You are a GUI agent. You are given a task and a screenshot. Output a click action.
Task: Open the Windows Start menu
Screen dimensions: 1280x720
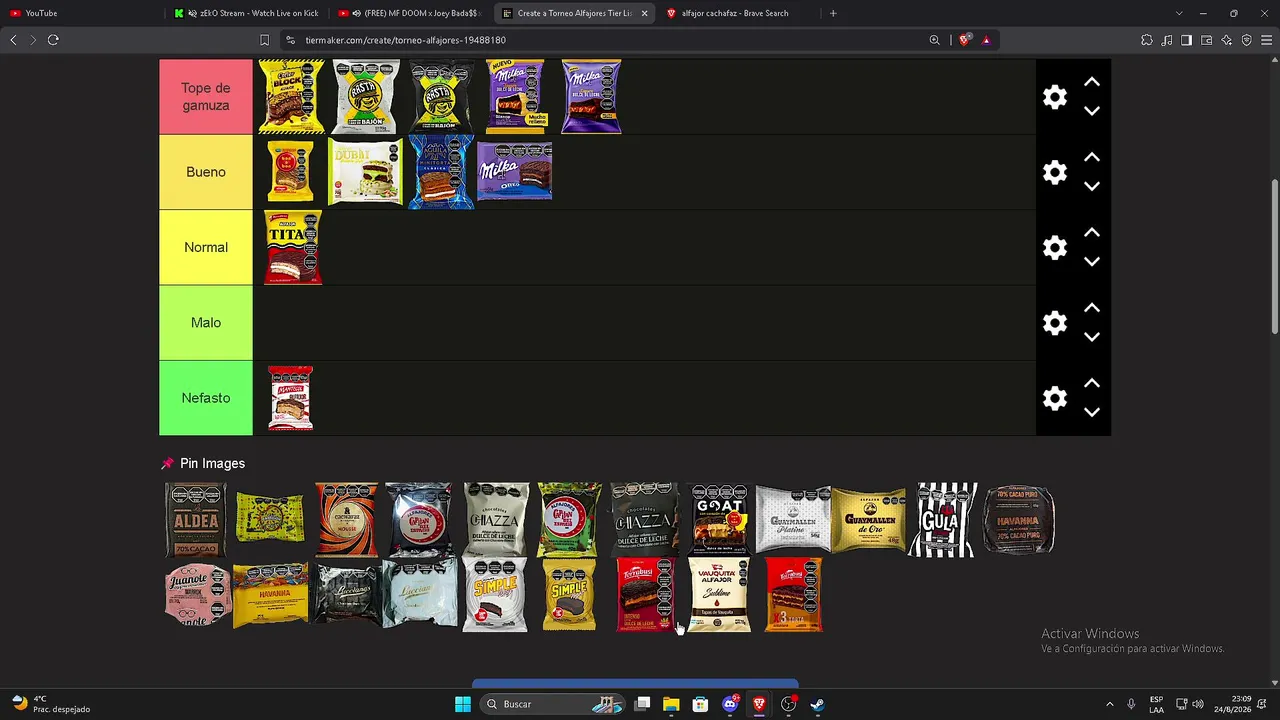pyautogui.click(x=463, y=704)
